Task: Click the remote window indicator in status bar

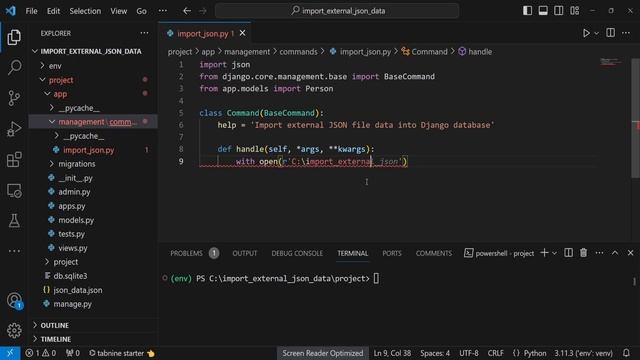Action: click(10, 353)
